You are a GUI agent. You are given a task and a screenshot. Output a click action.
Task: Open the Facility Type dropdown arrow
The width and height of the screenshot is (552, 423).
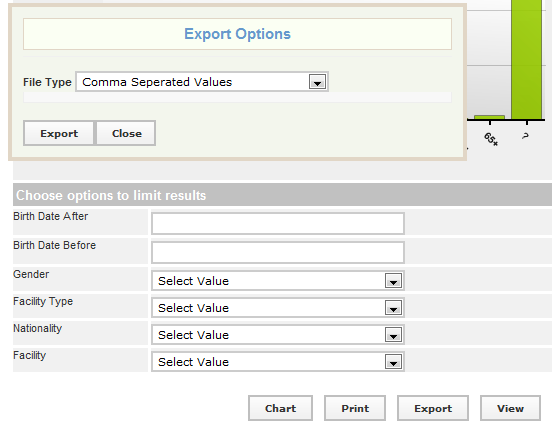point(393,308)
